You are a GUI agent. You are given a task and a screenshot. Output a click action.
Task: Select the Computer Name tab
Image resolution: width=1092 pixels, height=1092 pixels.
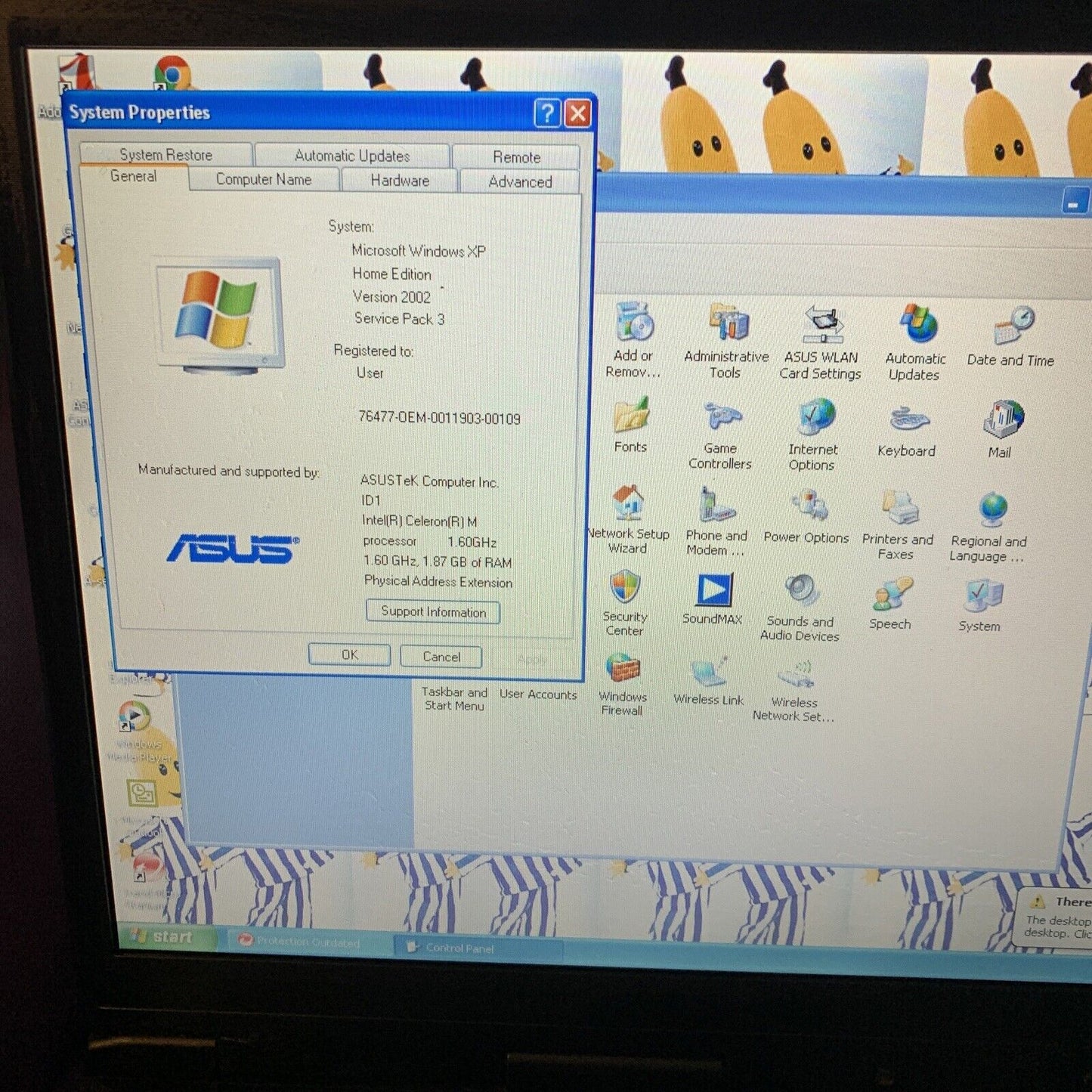pos(263,179)
